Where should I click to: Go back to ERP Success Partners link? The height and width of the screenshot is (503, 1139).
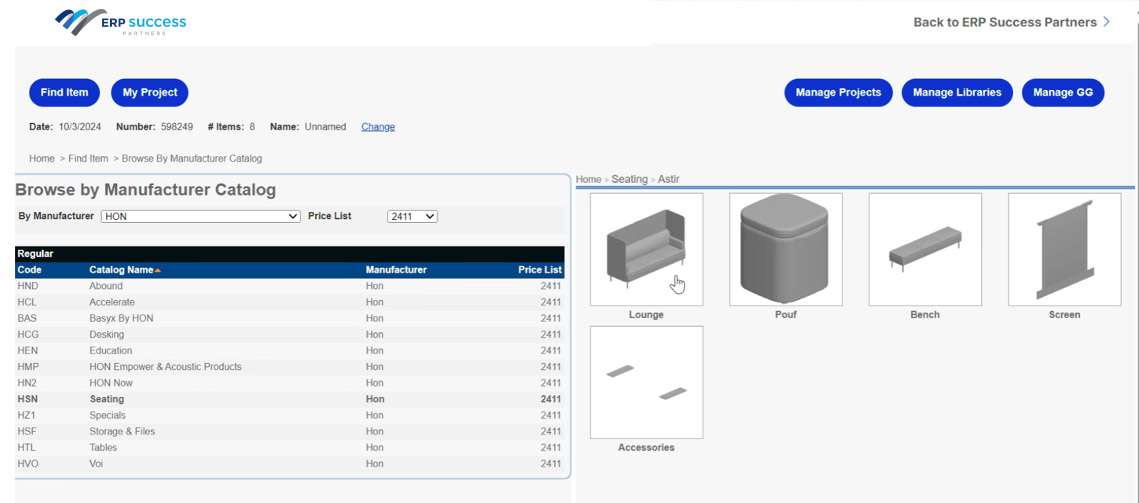pyautogui.click(x=1005, y=22)
